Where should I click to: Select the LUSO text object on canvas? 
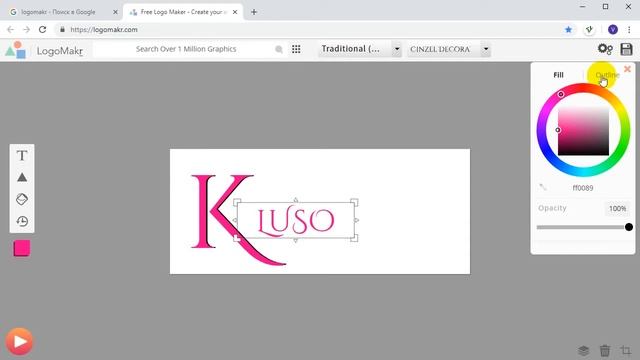pyautogui.click(x=296, y=221)
